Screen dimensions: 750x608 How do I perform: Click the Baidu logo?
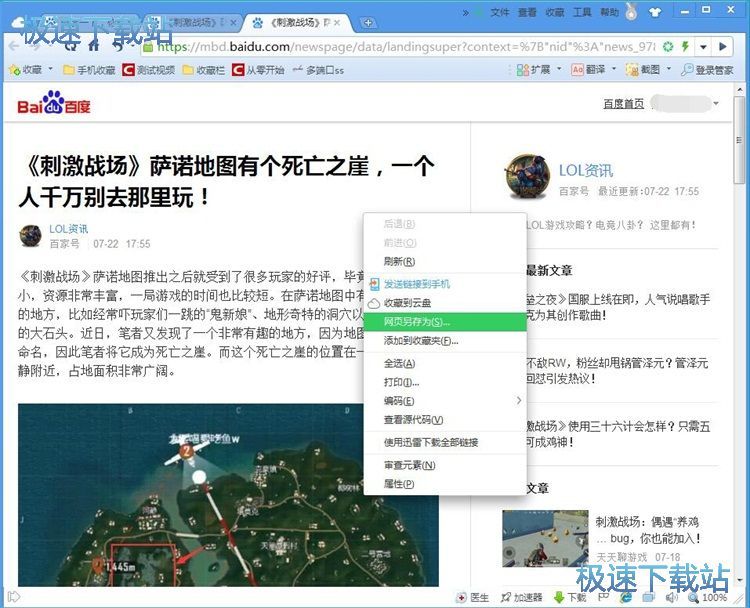tap(54, 105)
